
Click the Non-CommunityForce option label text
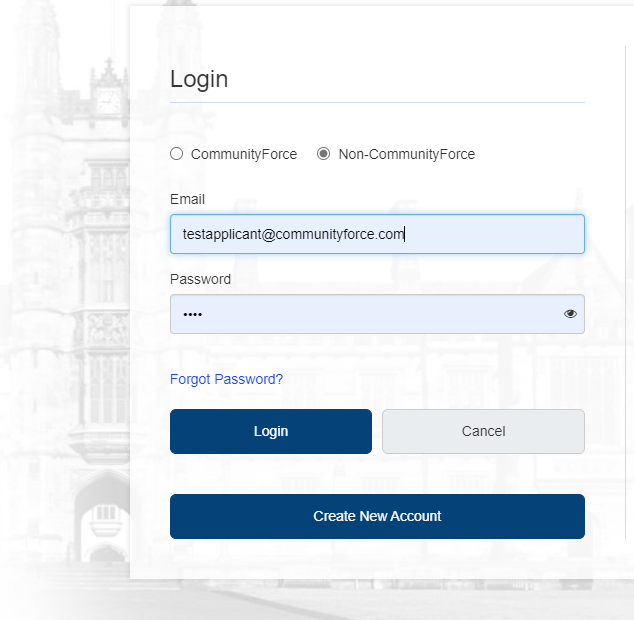tap(407, 154)
